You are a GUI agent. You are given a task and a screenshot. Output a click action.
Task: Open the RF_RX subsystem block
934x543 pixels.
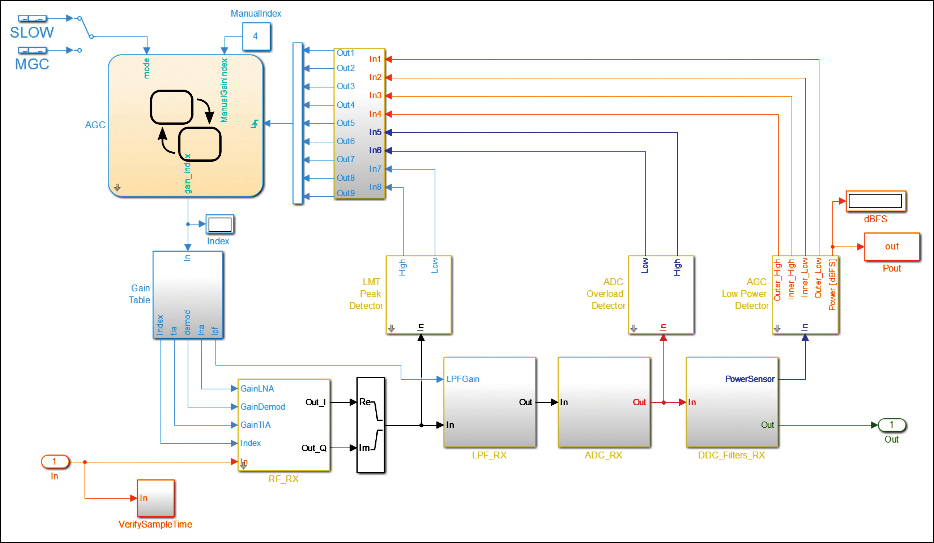(284, 425)
